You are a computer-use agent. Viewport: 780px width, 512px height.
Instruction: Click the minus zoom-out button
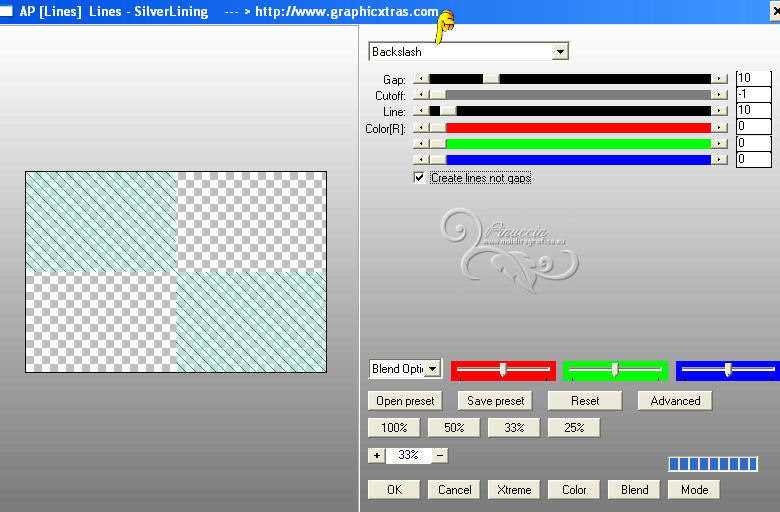coord(440,455)
